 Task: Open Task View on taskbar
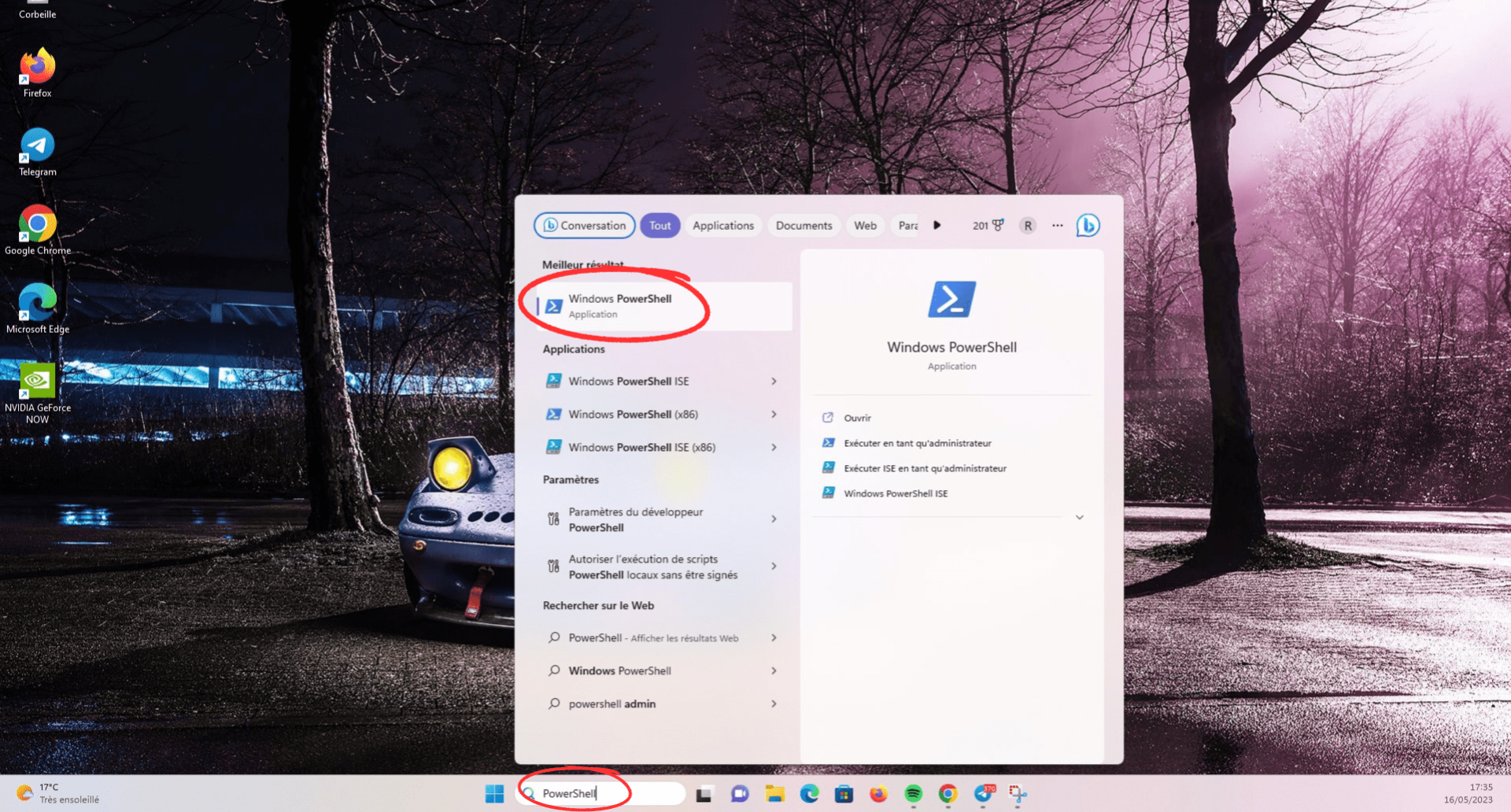pyautogui.click(x=704, y=794)
